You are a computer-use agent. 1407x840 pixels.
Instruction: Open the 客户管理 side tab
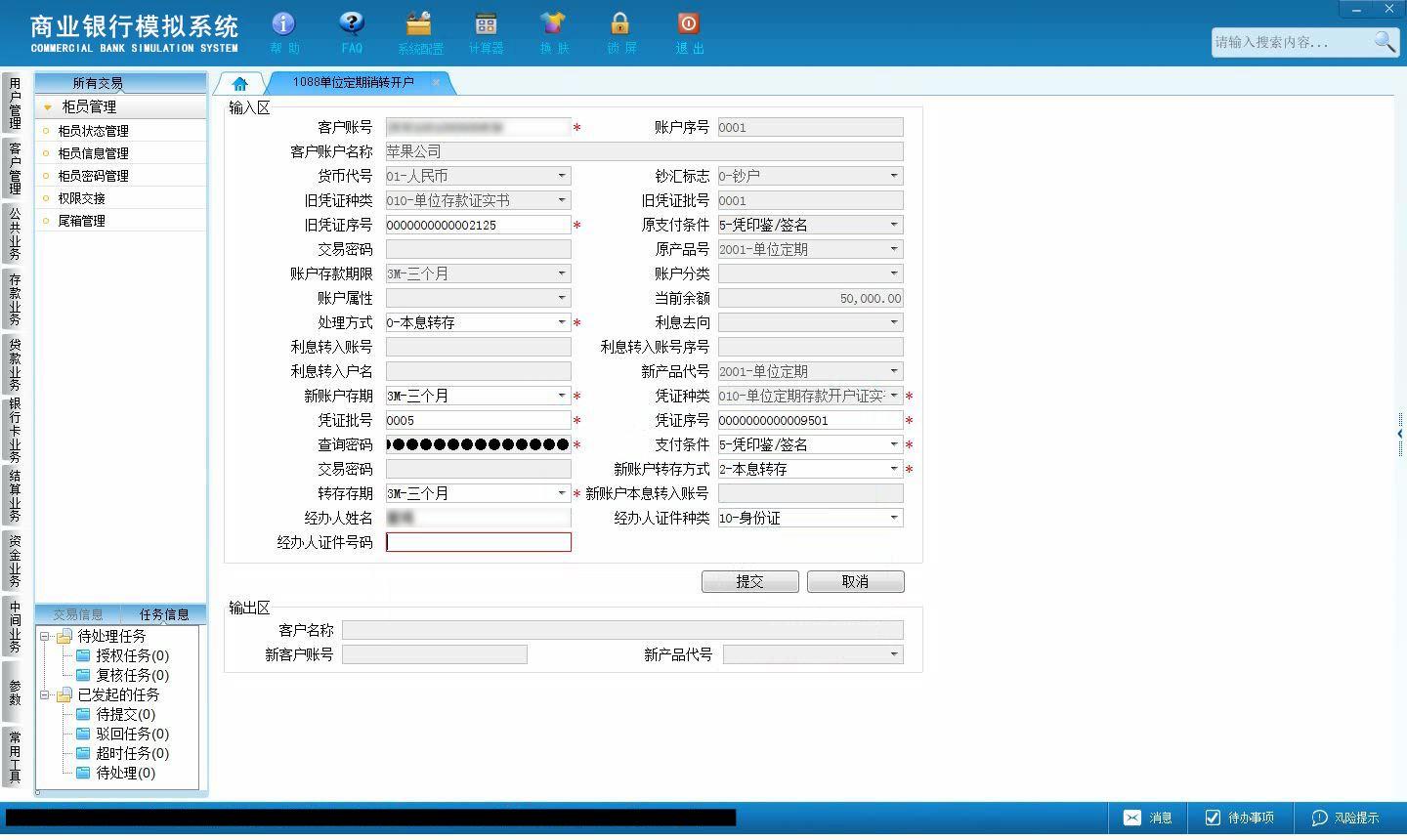click(15, 168)
